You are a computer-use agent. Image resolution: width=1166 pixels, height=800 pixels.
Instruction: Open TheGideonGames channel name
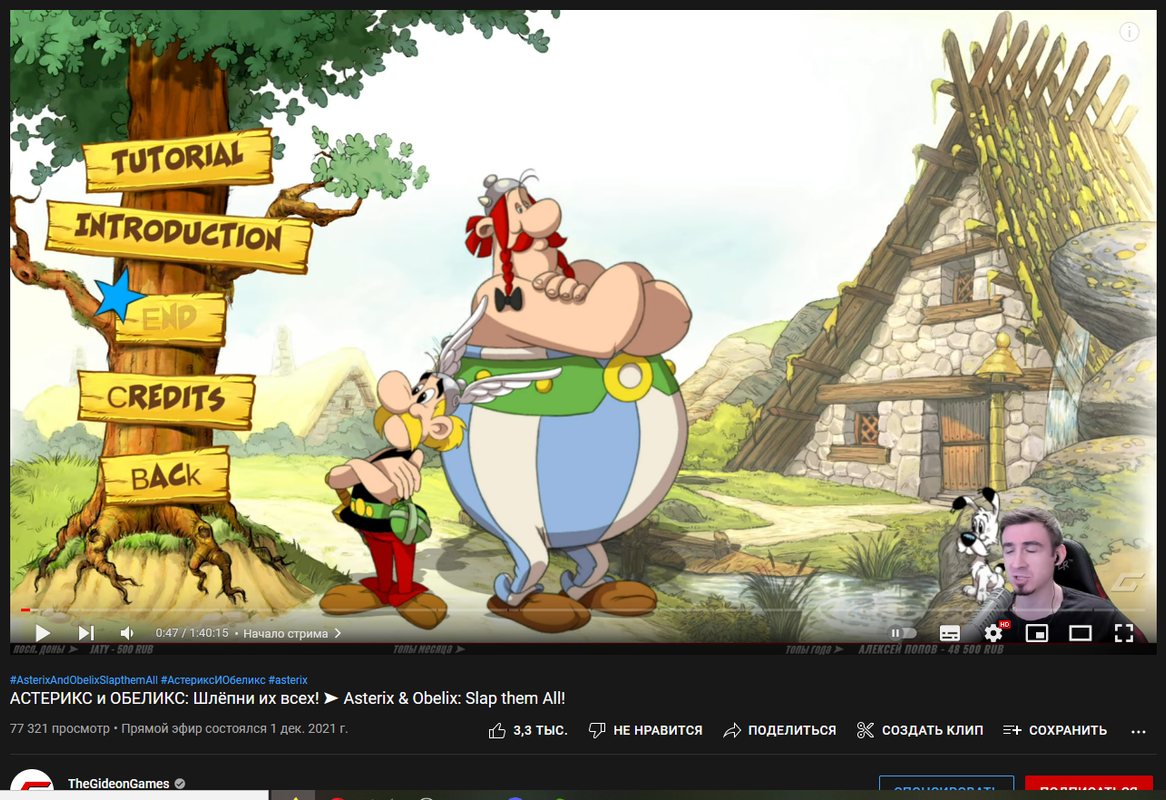118,784
